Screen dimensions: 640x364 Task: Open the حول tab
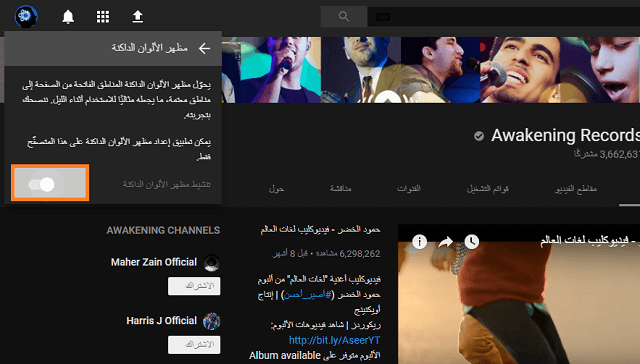pyautogui.click(x=276, y=189)
